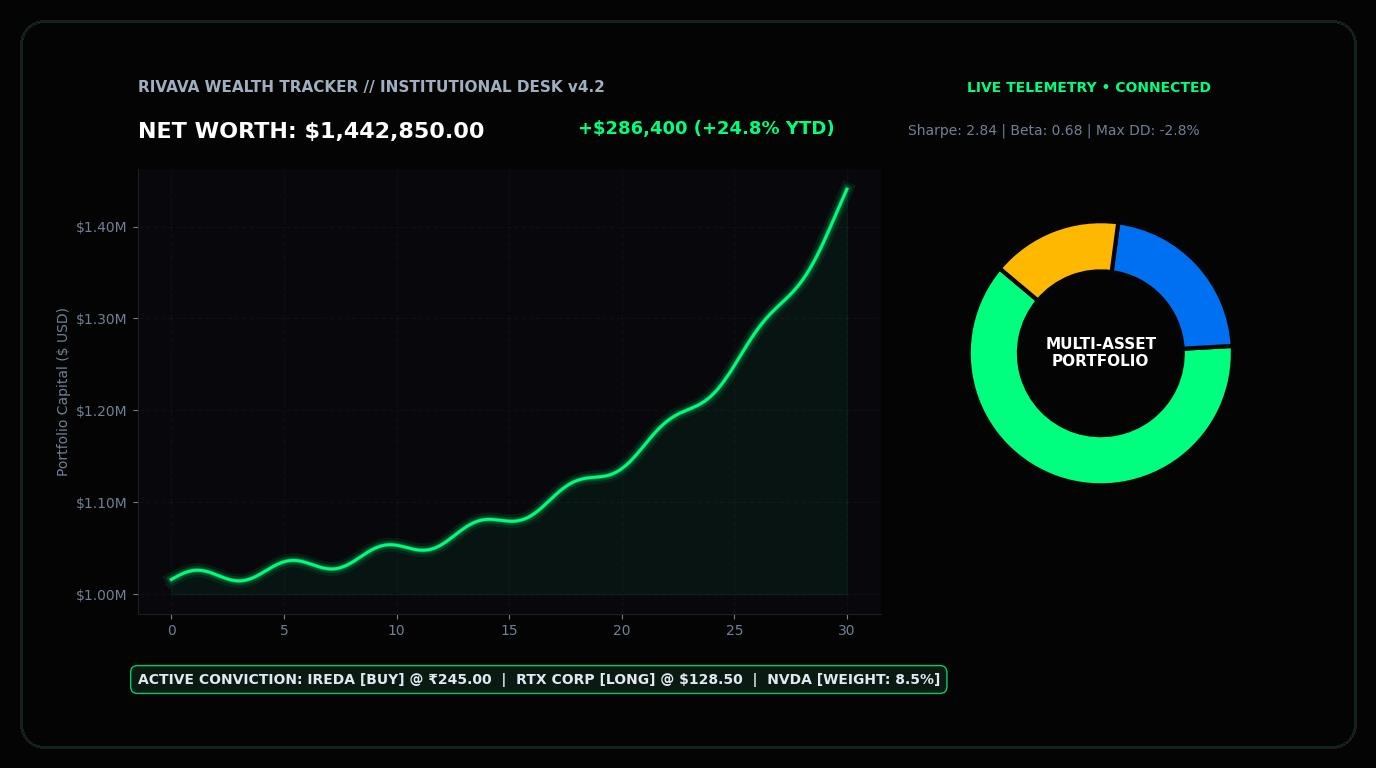Image resolution: width=1376 pixels, height=768 pixels.
Task: Click the ACTIVE CONVICTION ticker banner
Action: click(x=539, y=679)
